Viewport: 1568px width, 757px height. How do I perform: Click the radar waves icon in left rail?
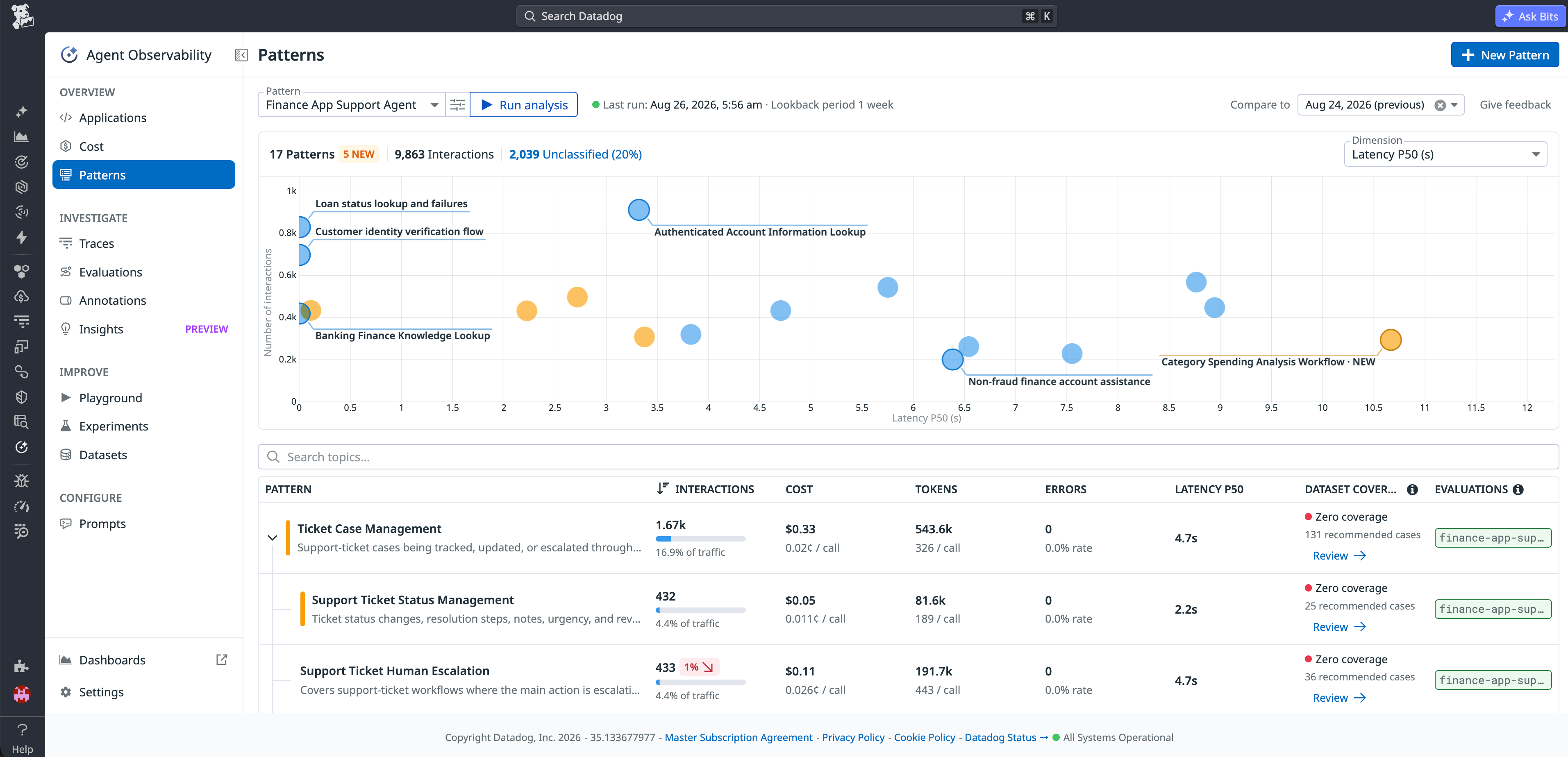coord(21,212)
